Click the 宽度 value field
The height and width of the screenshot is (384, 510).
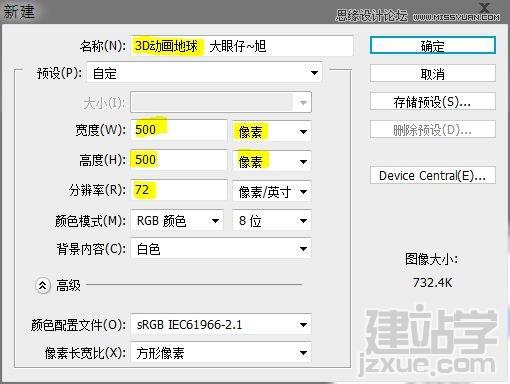tap(179, 129)
